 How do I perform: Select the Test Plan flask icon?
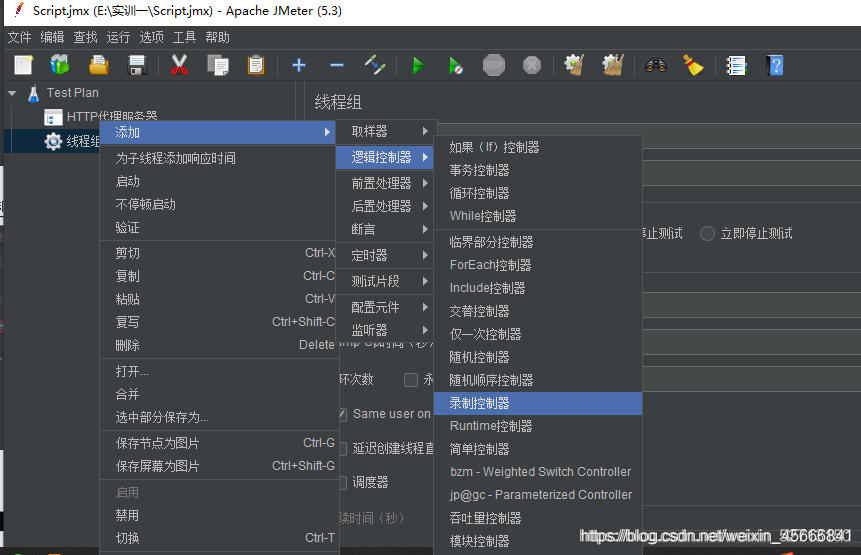33,93
